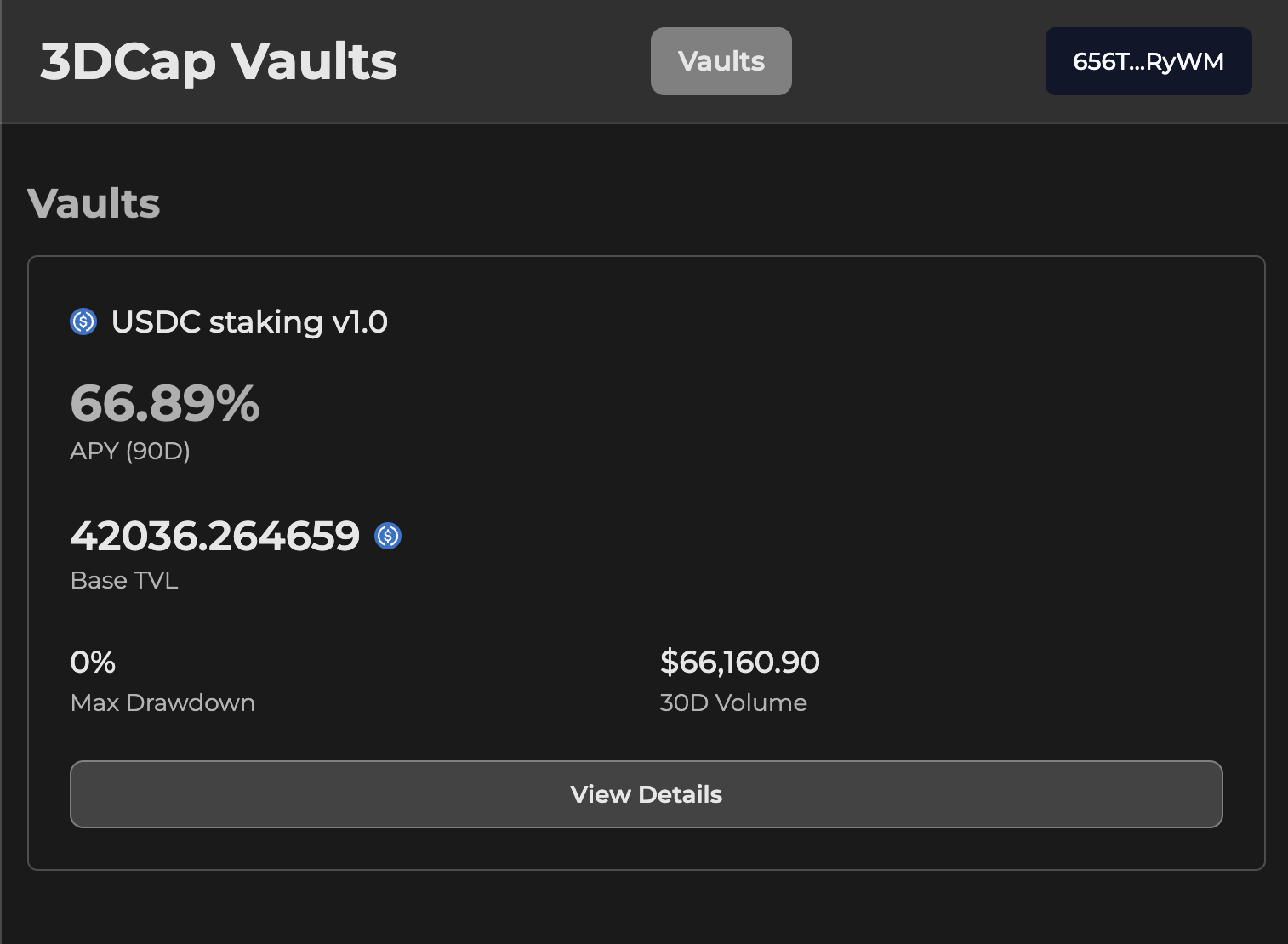Viewport: 1288px width, 944px height.
Task: Select the USDC staking v1.0 vault name
Action: tap(249, 321)
